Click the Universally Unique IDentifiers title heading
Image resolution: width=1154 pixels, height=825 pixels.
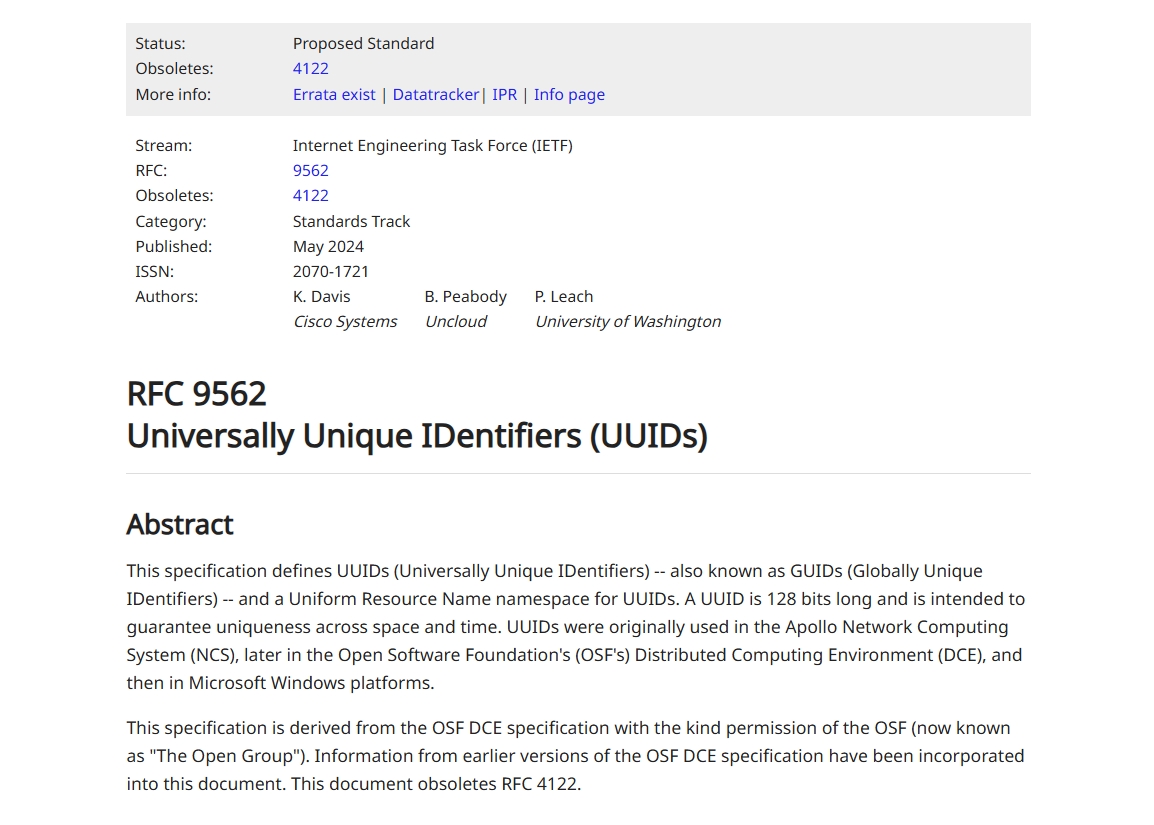coord(417,435)
